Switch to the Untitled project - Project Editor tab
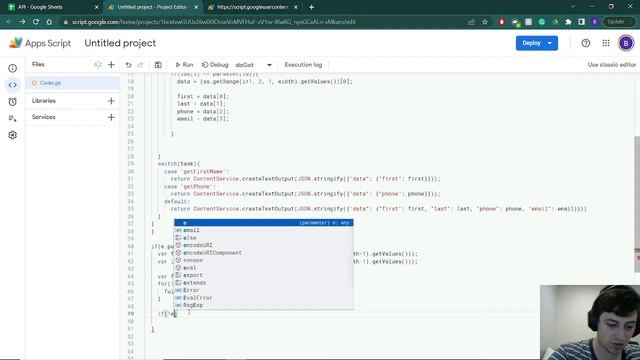Screen dimensions: 640x360 [x=152, y=7]
